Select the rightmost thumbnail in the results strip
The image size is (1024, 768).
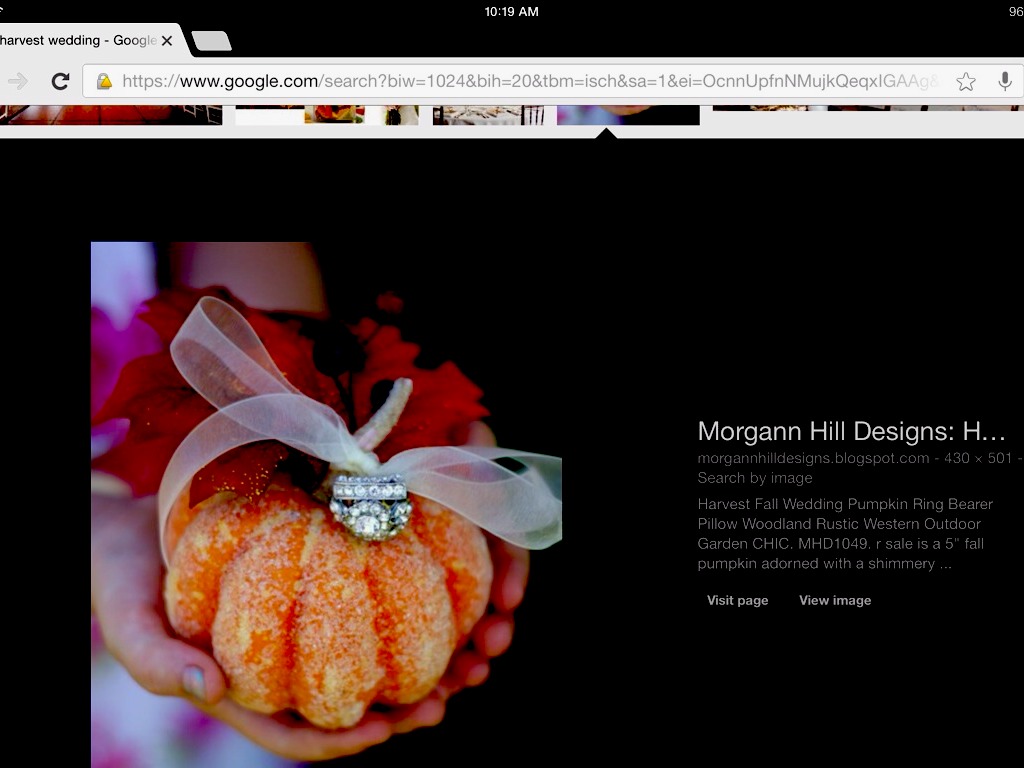(x=866, y=108)
